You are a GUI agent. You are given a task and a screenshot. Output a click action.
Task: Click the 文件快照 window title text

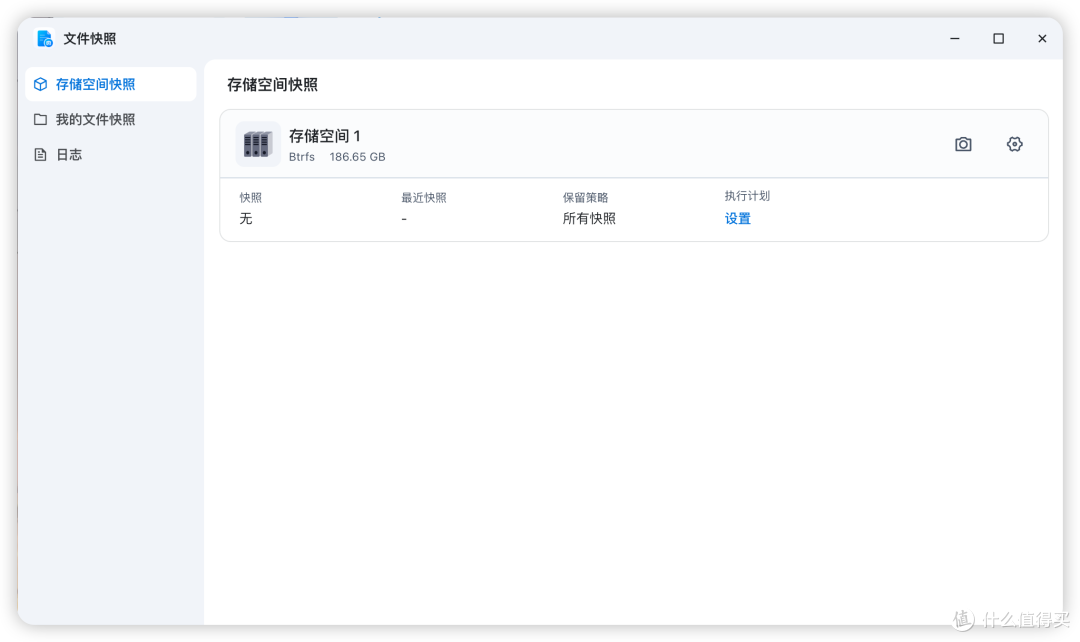90,39
